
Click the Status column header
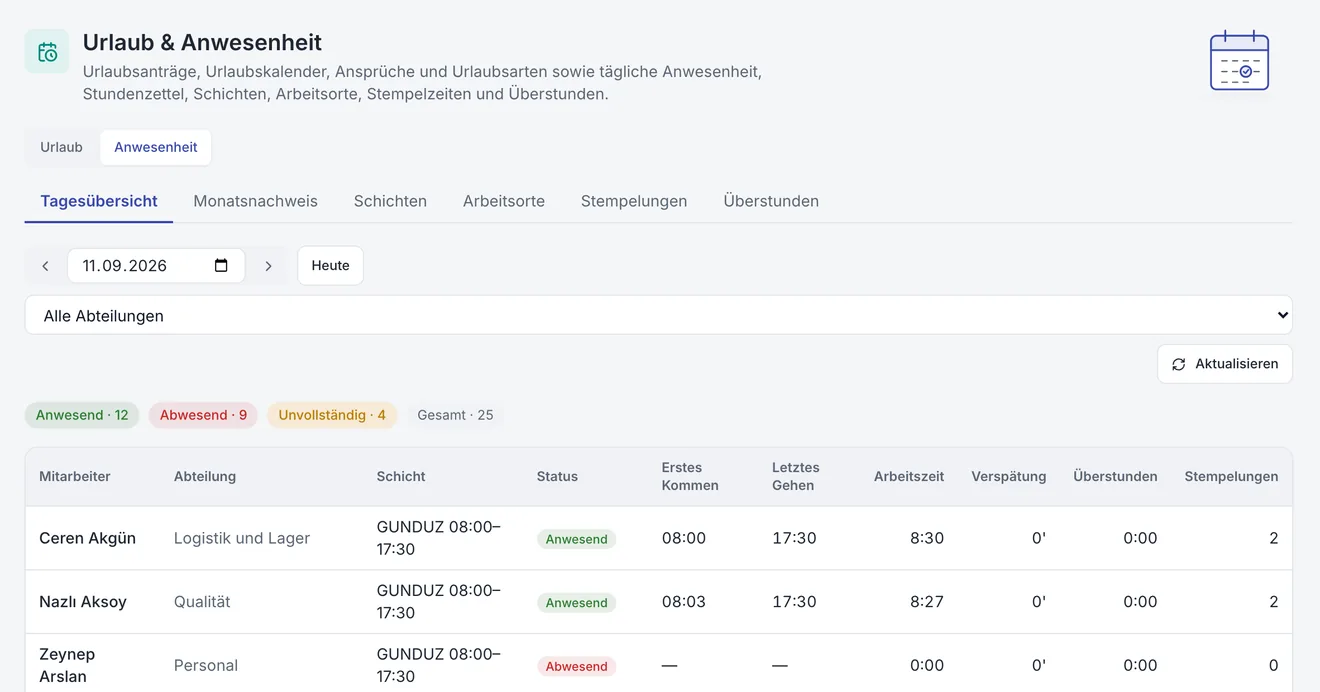(557, 477)
